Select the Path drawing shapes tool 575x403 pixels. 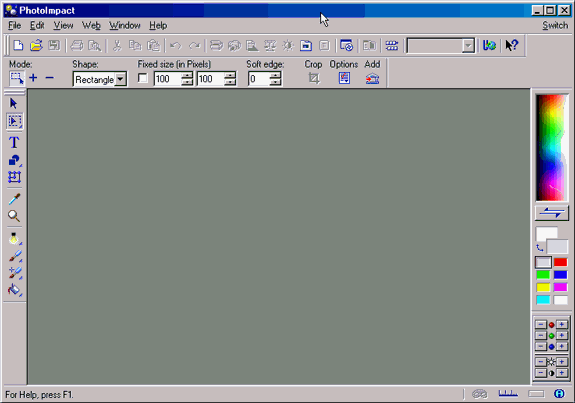point(14,160)
